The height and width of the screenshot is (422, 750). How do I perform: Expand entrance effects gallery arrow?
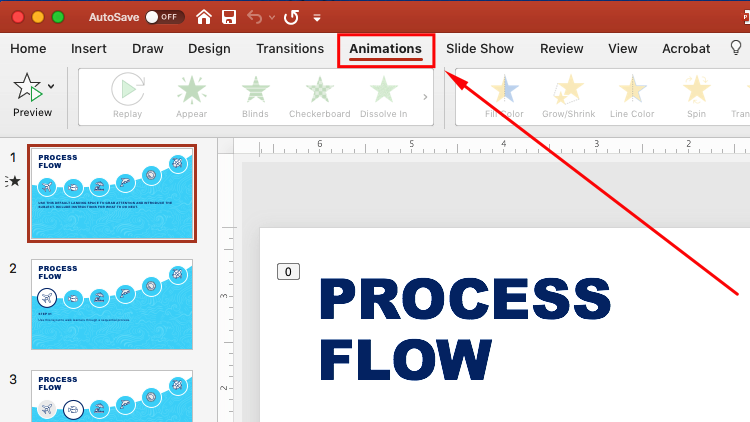pos(425,97)
